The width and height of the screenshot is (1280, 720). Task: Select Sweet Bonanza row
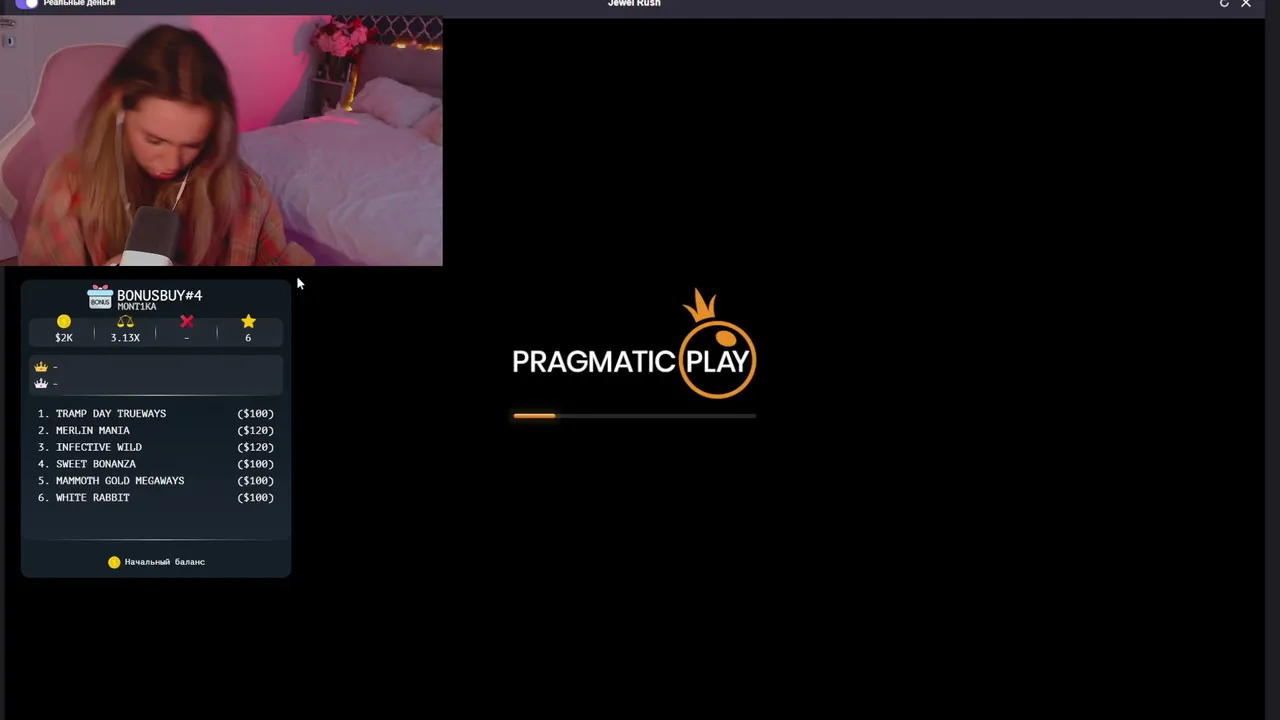click(x=156, y=464)
